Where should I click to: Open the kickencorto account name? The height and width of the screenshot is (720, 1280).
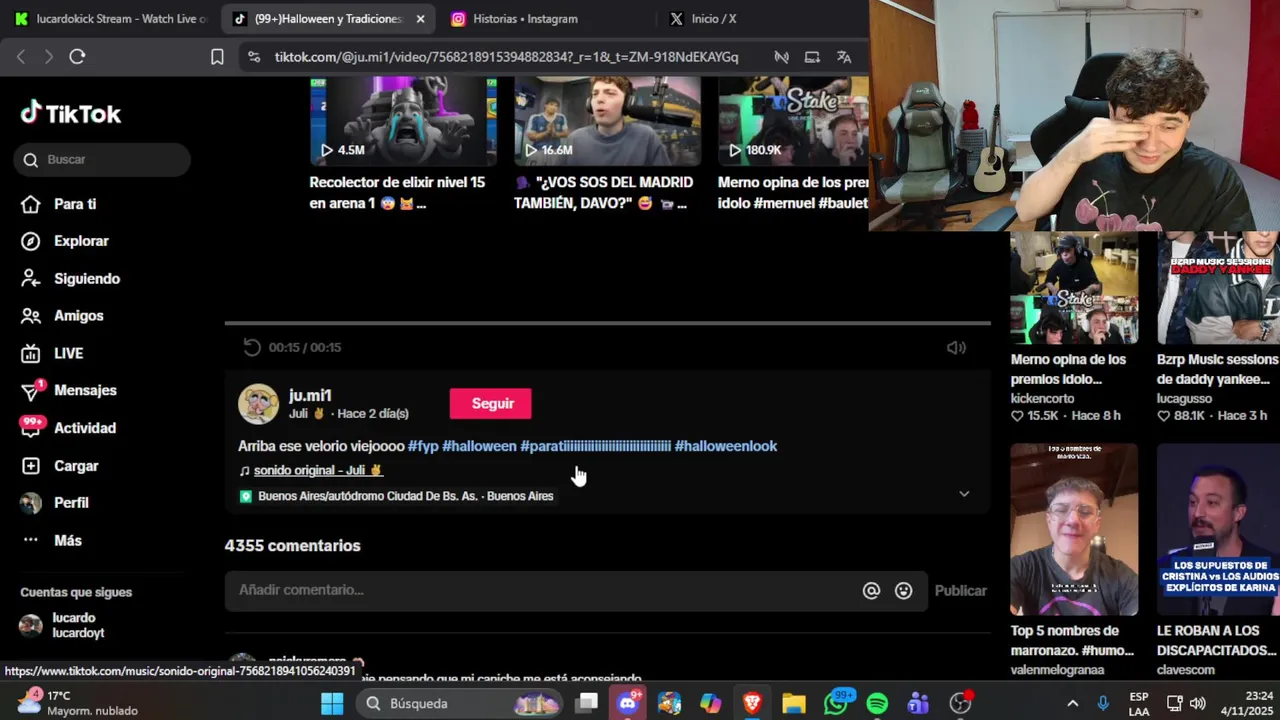pos(1042,398)
